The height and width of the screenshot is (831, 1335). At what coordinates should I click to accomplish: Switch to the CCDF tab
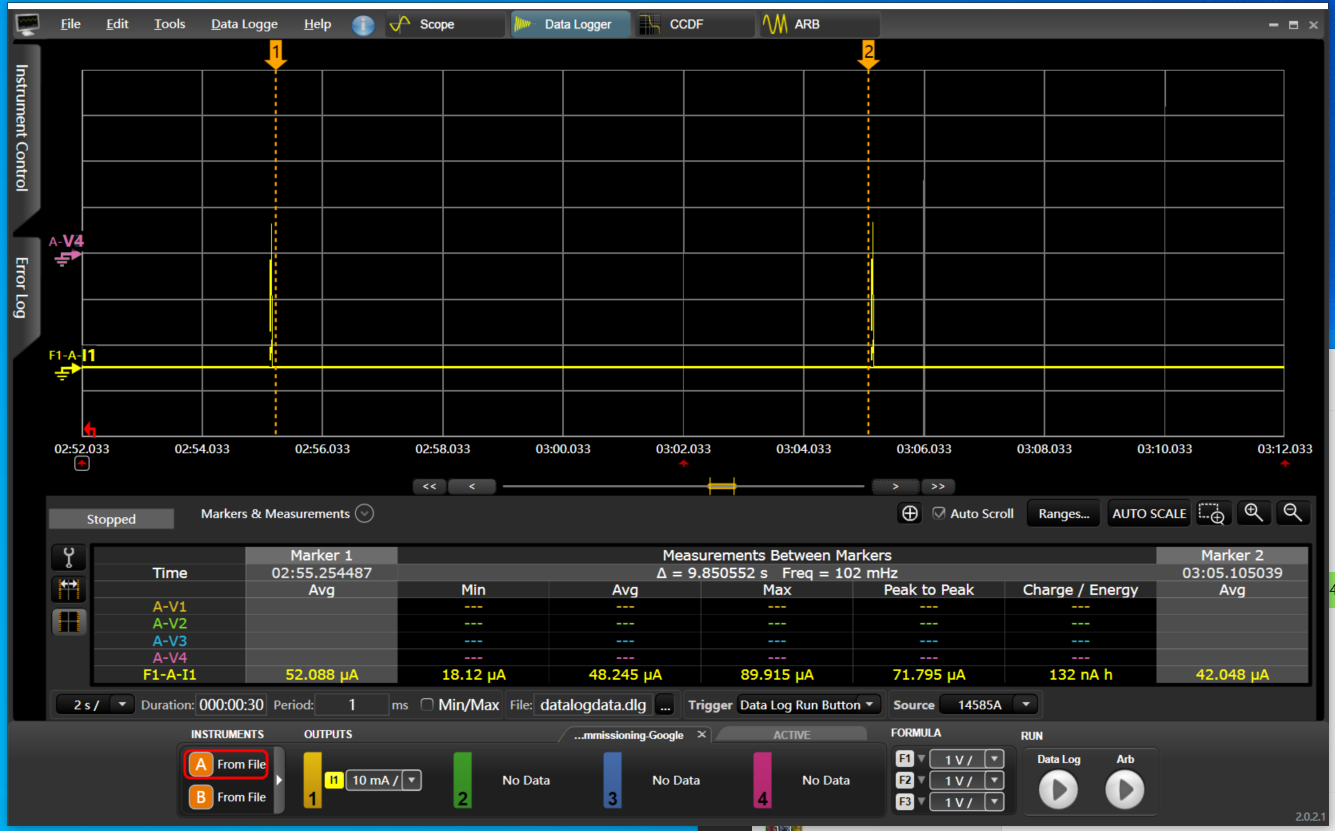click(x=694, y=24)
